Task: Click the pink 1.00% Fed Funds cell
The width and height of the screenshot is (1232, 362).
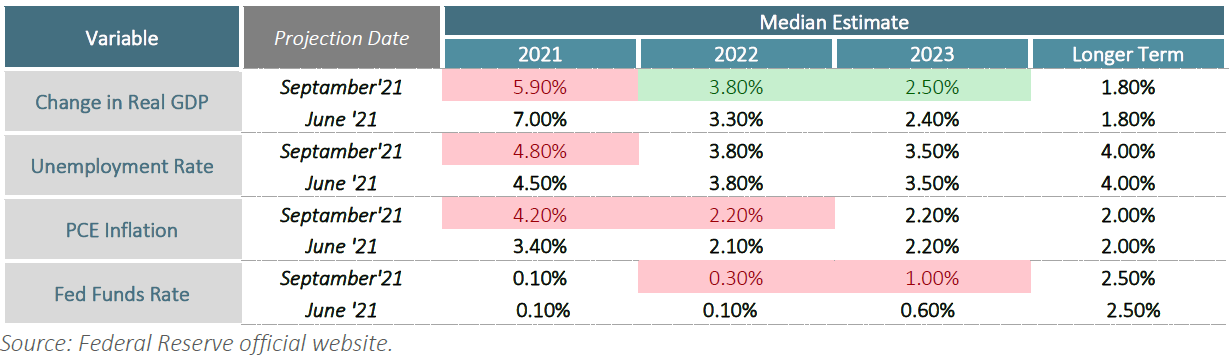Action: pyautogui.click(x=932, y=278)
